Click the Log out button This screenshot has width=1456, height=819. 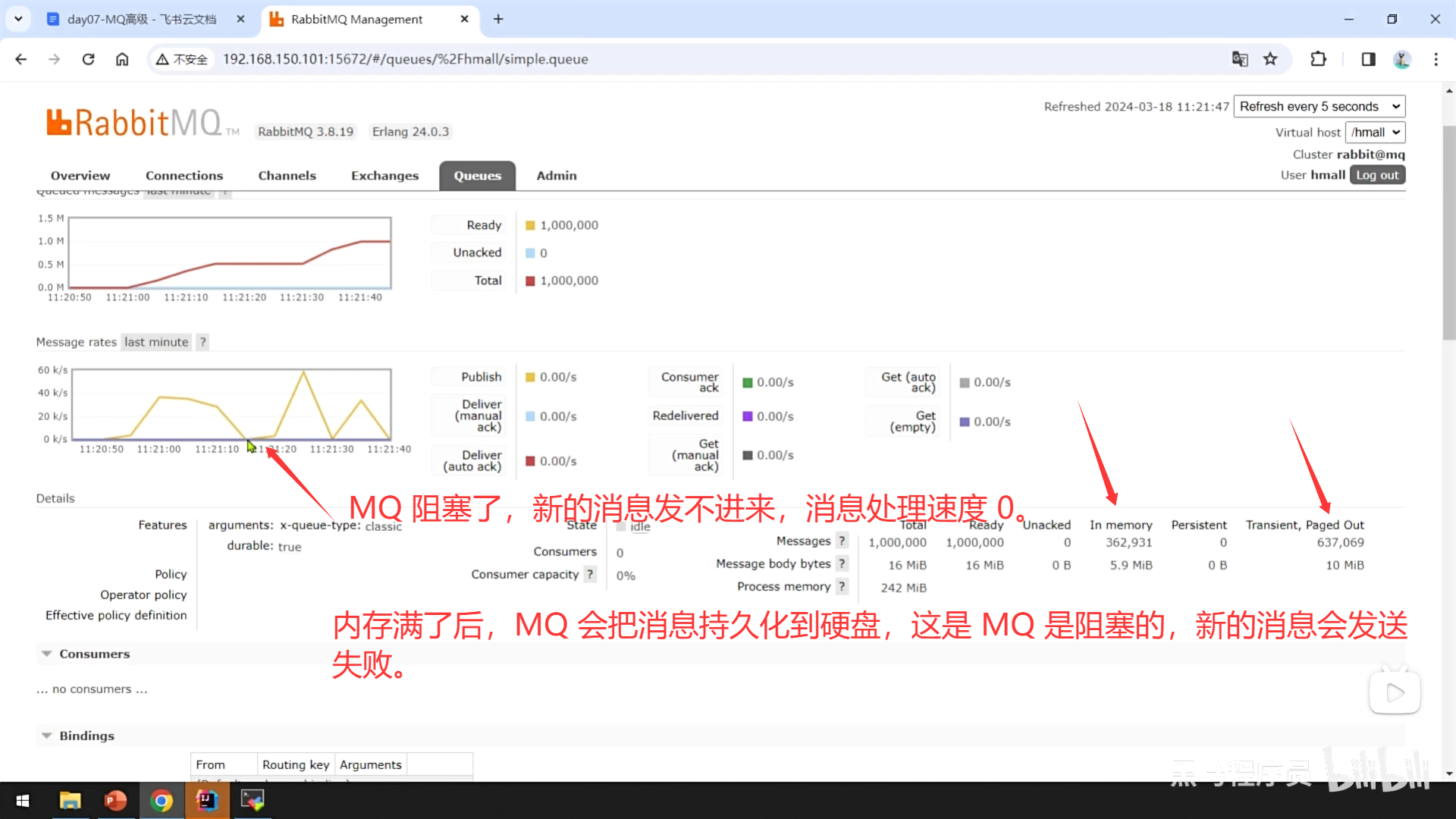[1376, 175]
